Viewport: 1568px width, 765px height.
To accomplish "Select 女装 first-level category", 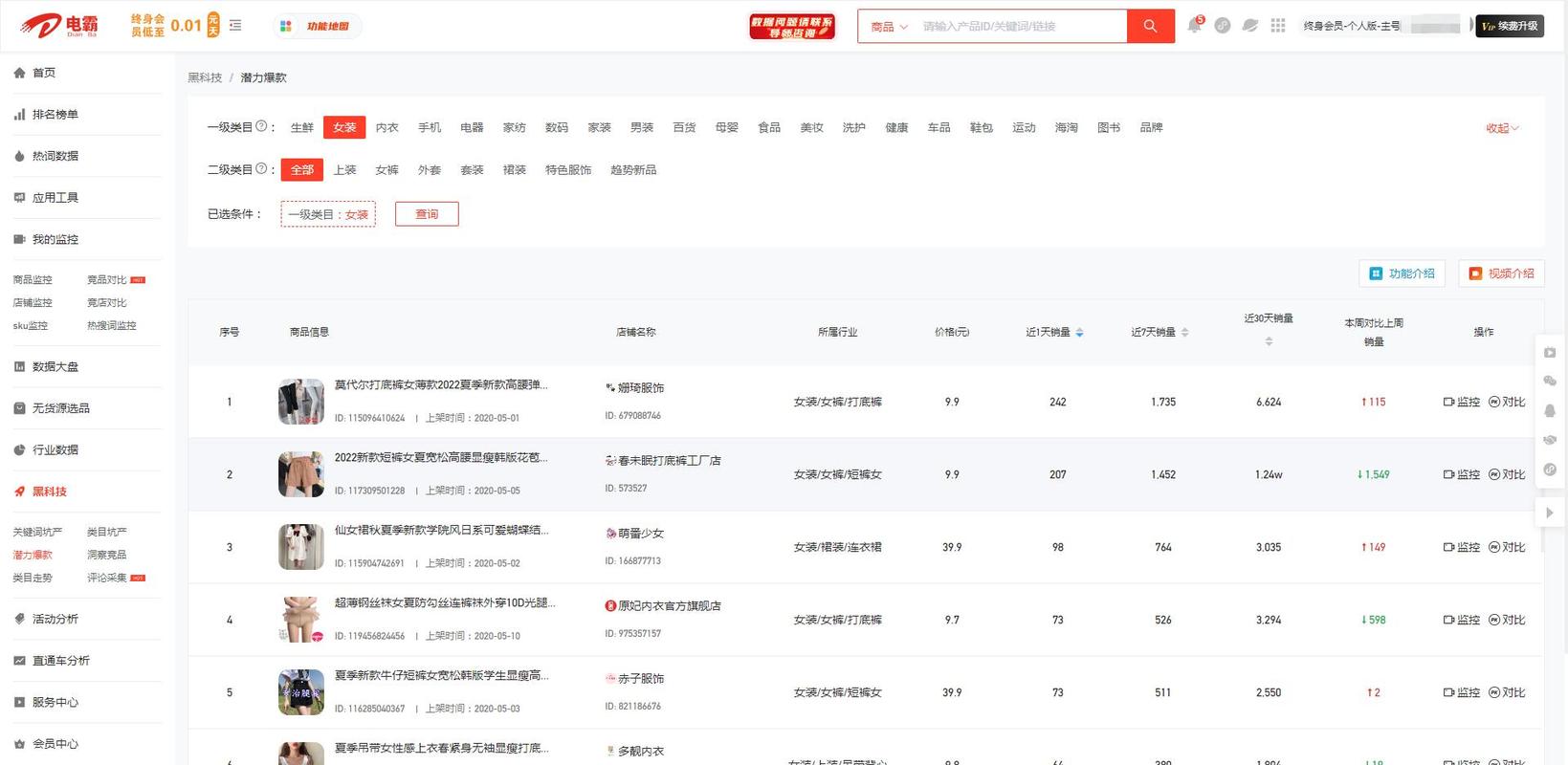I will click(x=344, y=127).
